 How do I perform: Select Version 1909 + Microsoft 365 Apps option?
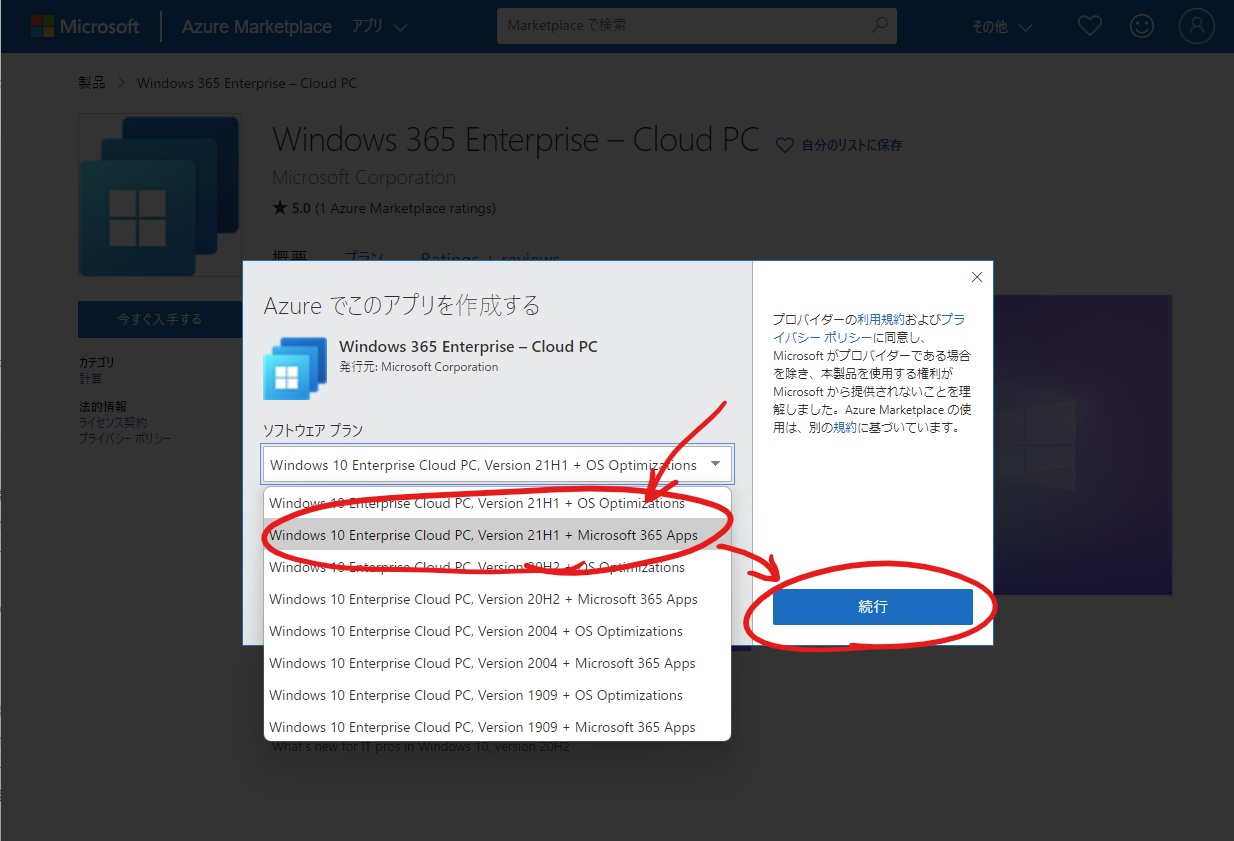tap(497, 727)
